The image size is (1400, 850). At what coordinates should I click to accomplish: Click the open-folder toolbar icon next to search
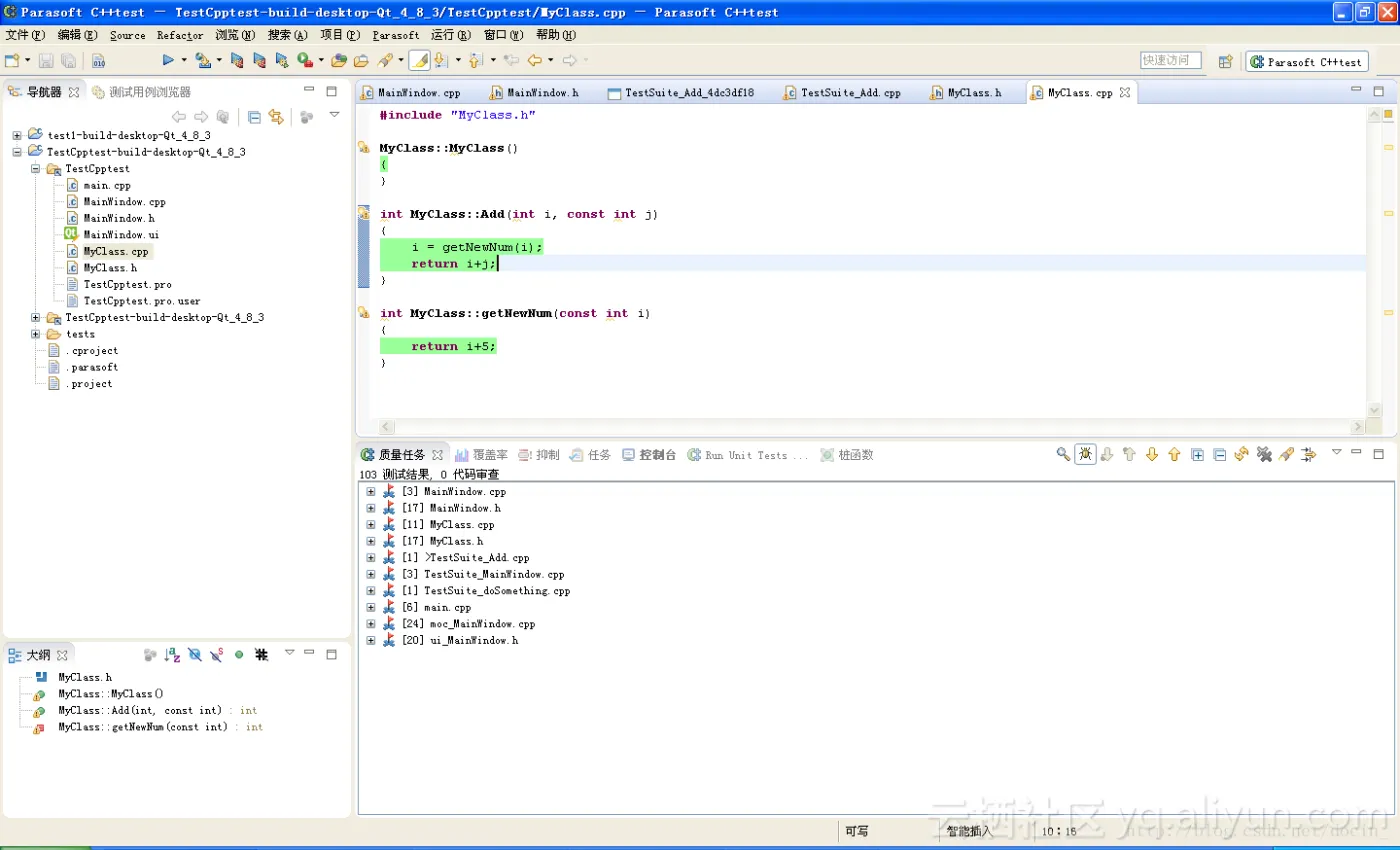click(x=360, y=60)
